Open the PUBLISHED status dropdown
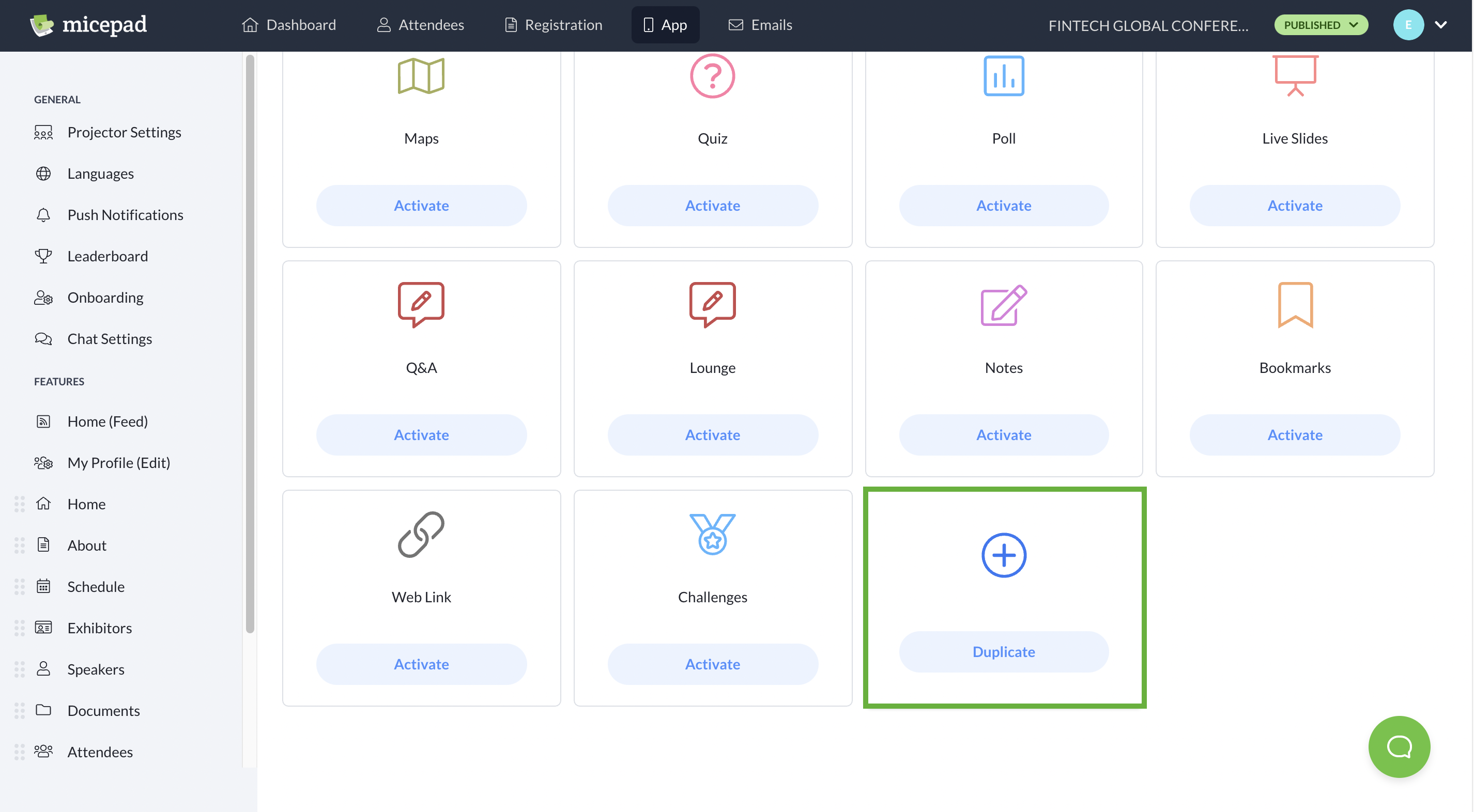Viewport: 1474px width, 812px height. [x=1320, y=25]
